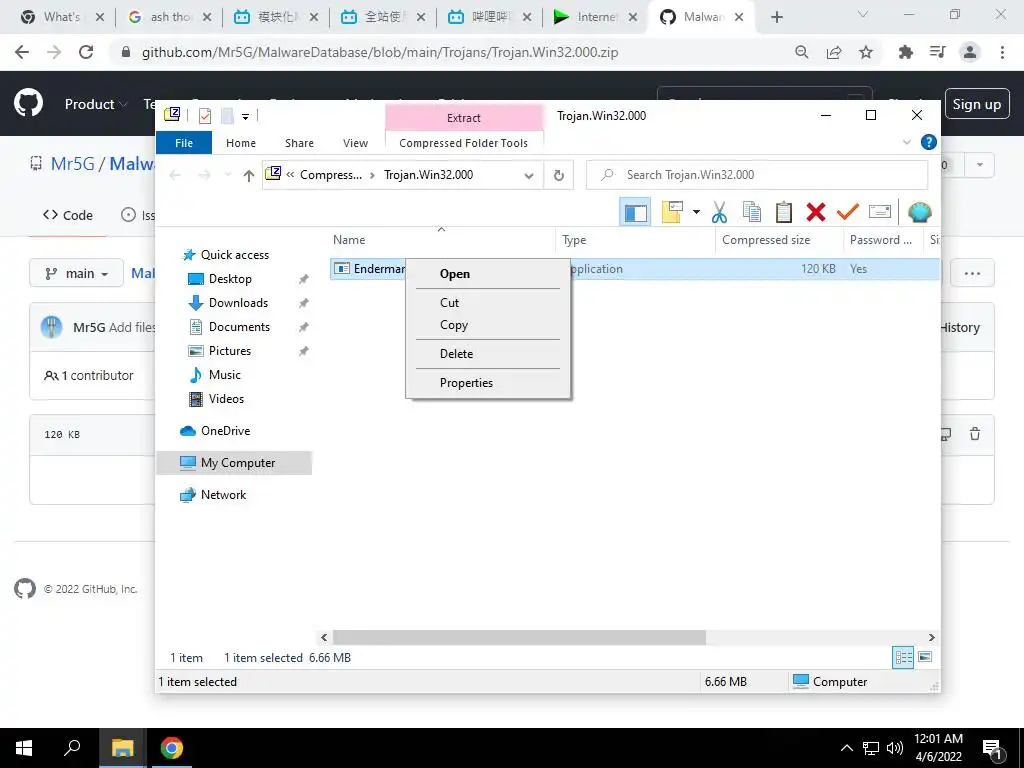The width and height of the screenshot is (1024, 768).
Task: Open Product menu on the GitHub page
Action: click(95, 104)
